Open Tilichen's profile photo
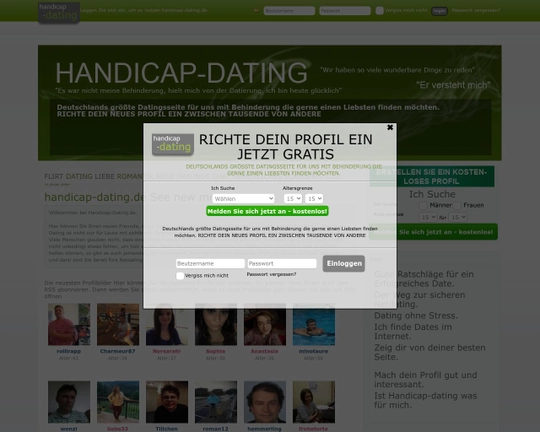The height and width of the screenshot is (432, 540). pos(167,402)
